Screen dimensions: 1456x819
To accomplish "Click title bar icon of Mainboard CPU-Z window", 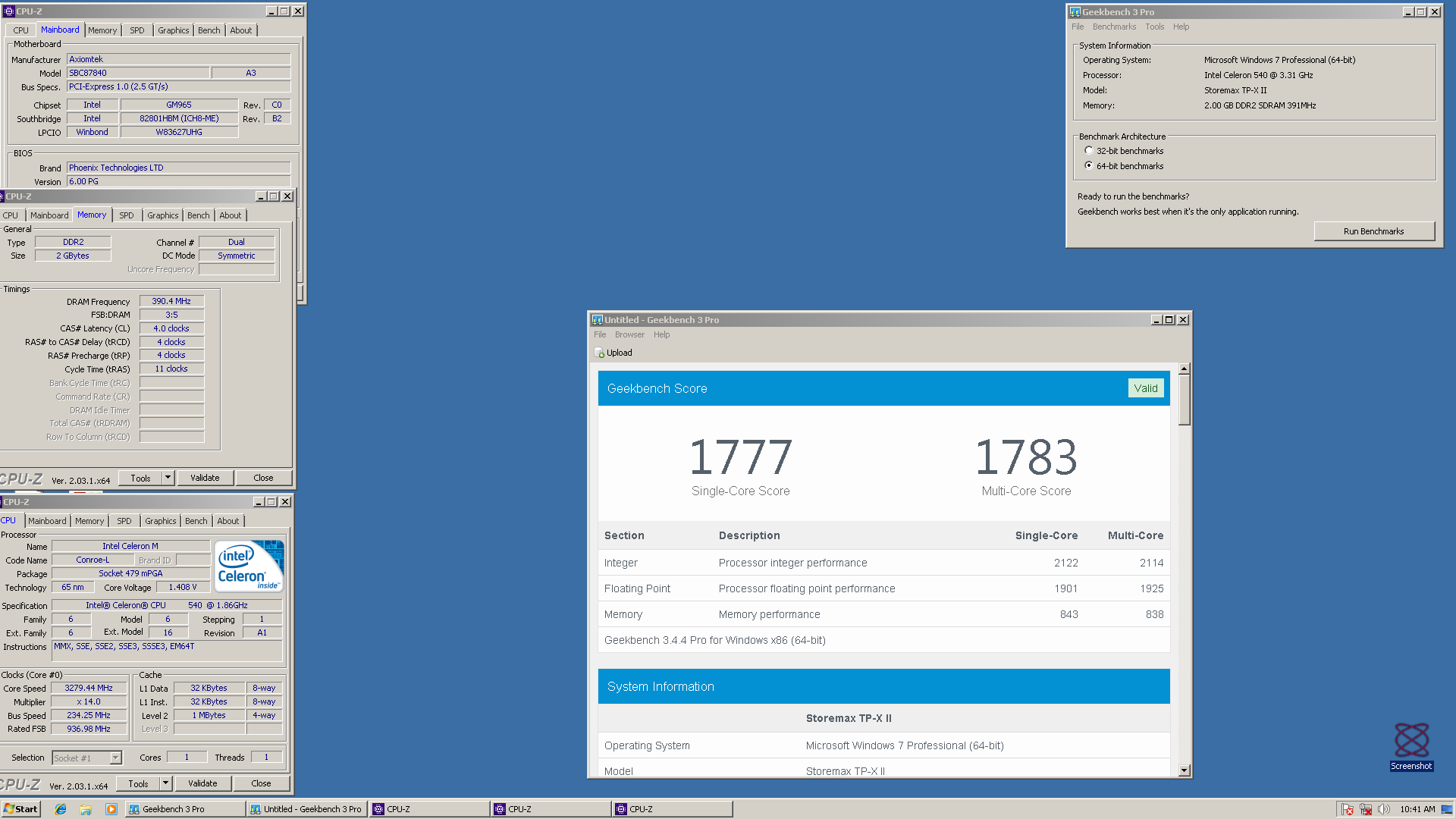I will coord(8,11).
